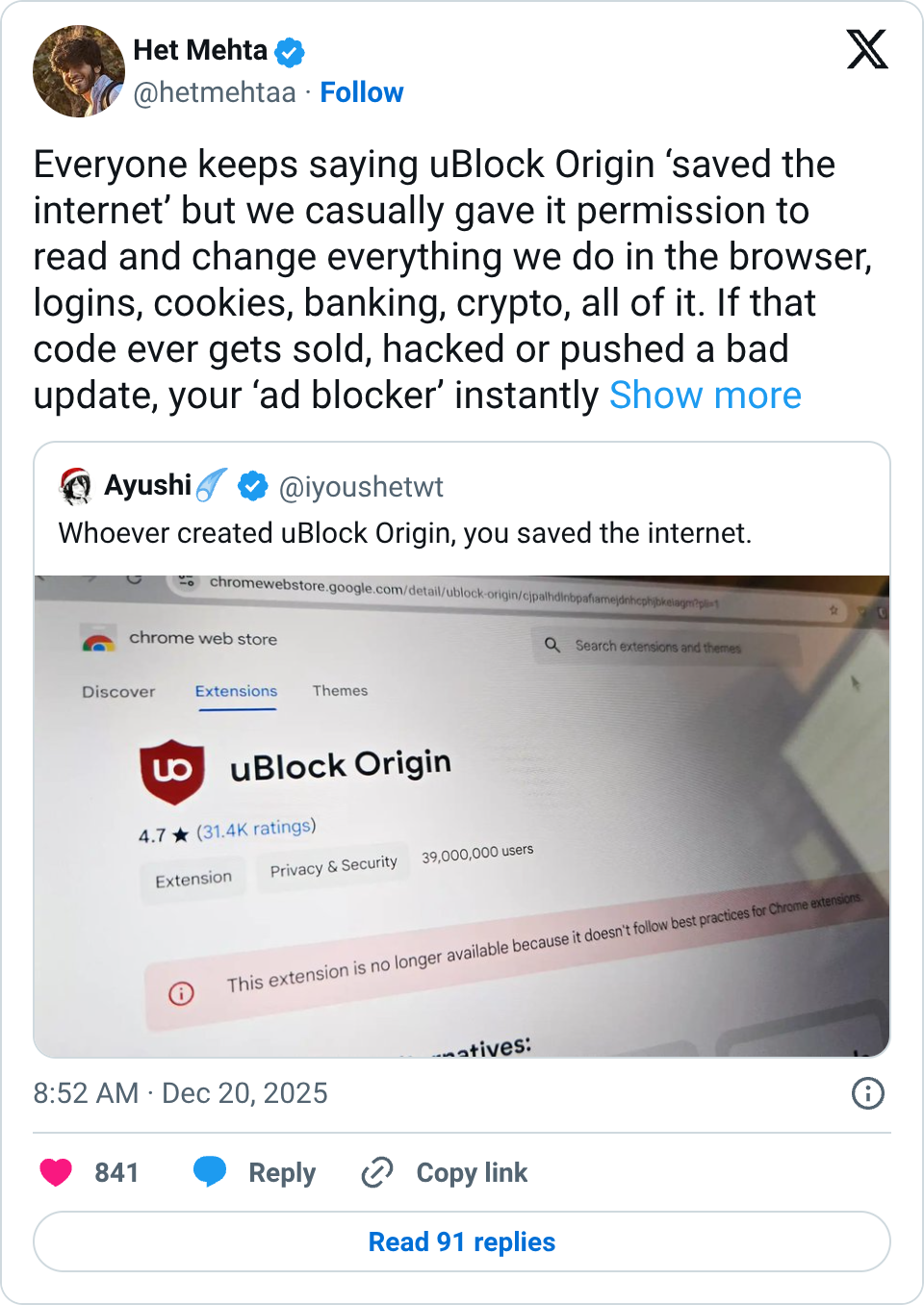Click the blue reply bubble icon
Image resolution: width=924 pixels, height=1305 pixels.
coord(210,1171)
